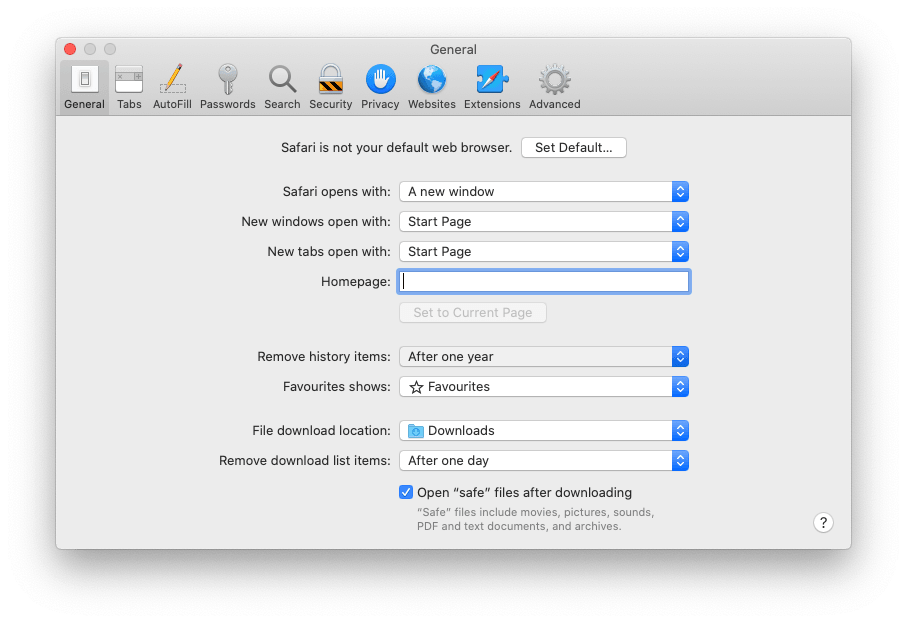The width and height of the screenshot is (907, 623).
Task: Open Security padlock preferences
Action: pos(330,87)
